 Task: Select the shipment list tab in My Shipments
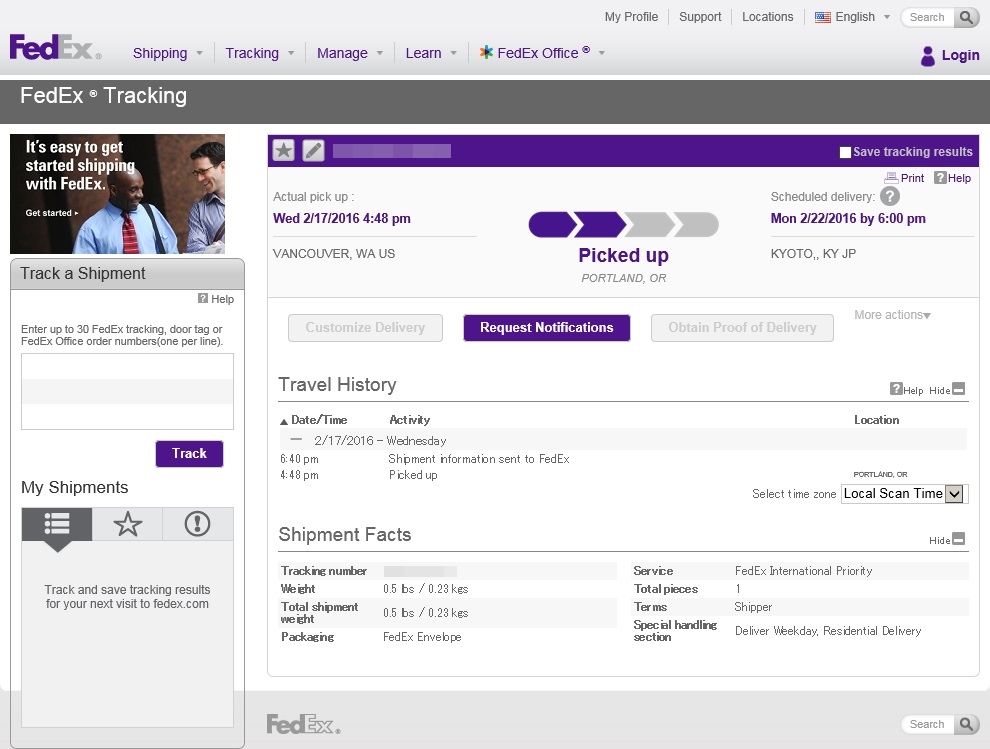coord(57,524)
